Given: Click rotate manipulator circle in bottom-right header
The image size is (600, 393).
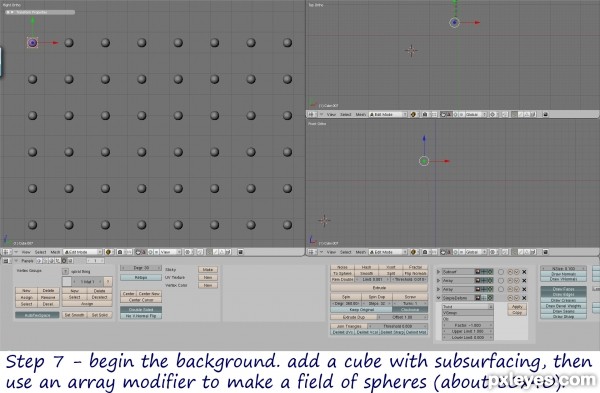Looking at the screenshot, I should point(455,252).
